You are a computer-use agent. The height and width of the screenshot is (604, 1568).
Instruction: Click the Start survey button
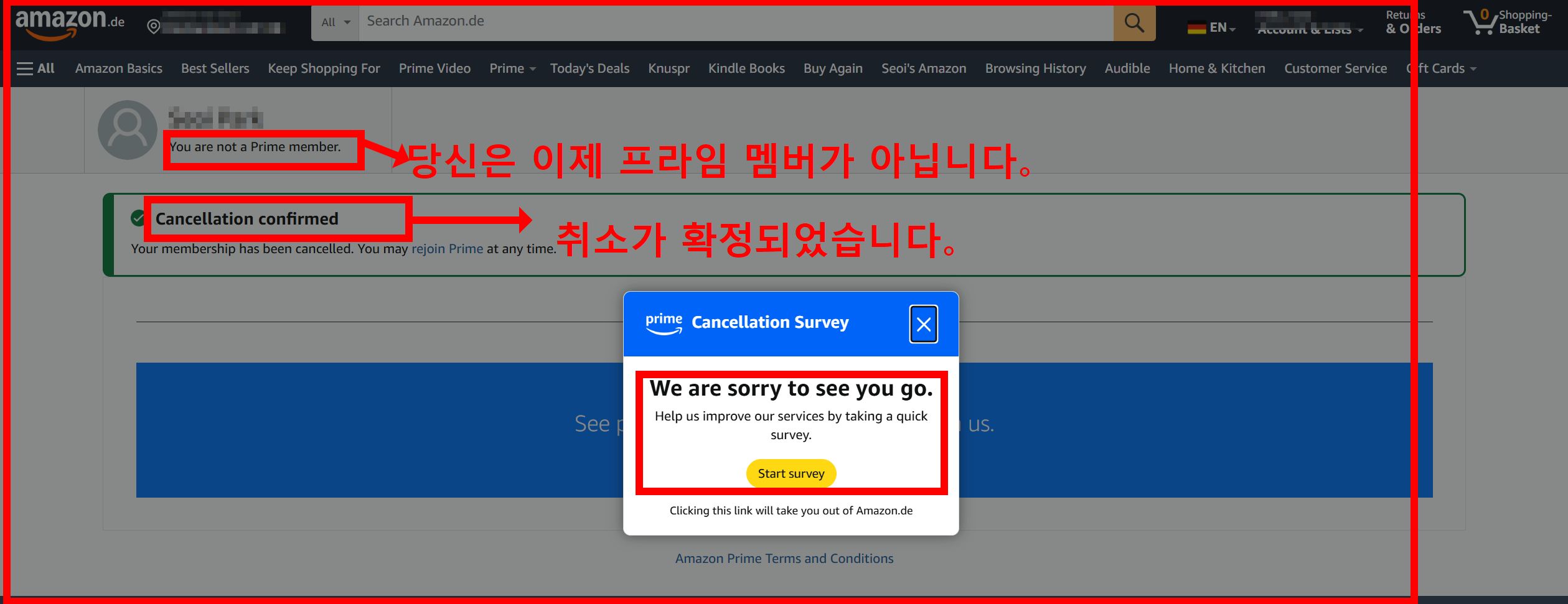(791, 473)
